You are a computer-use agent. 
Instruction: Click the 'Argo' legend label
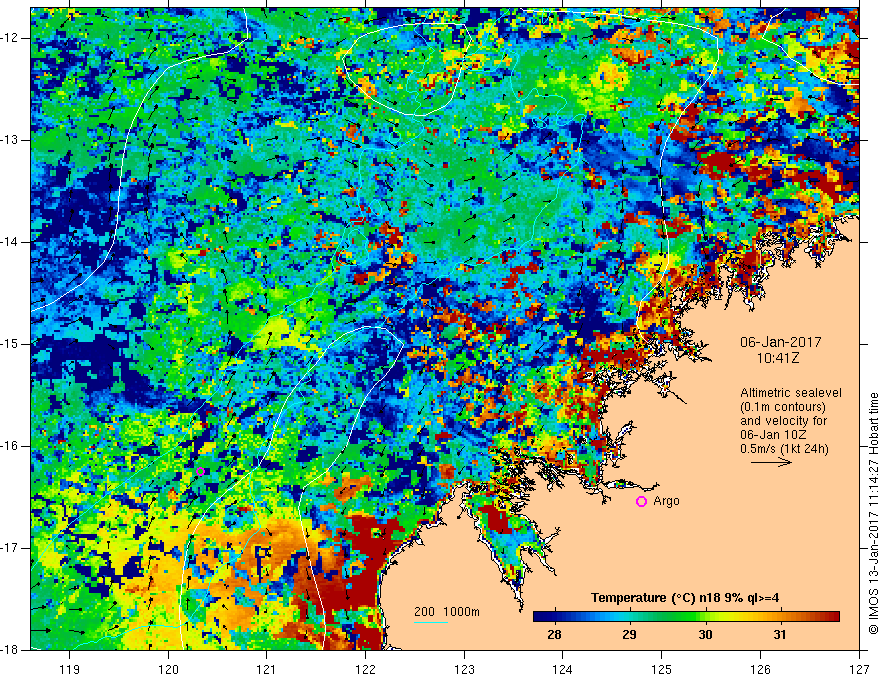tap(666, 501)
